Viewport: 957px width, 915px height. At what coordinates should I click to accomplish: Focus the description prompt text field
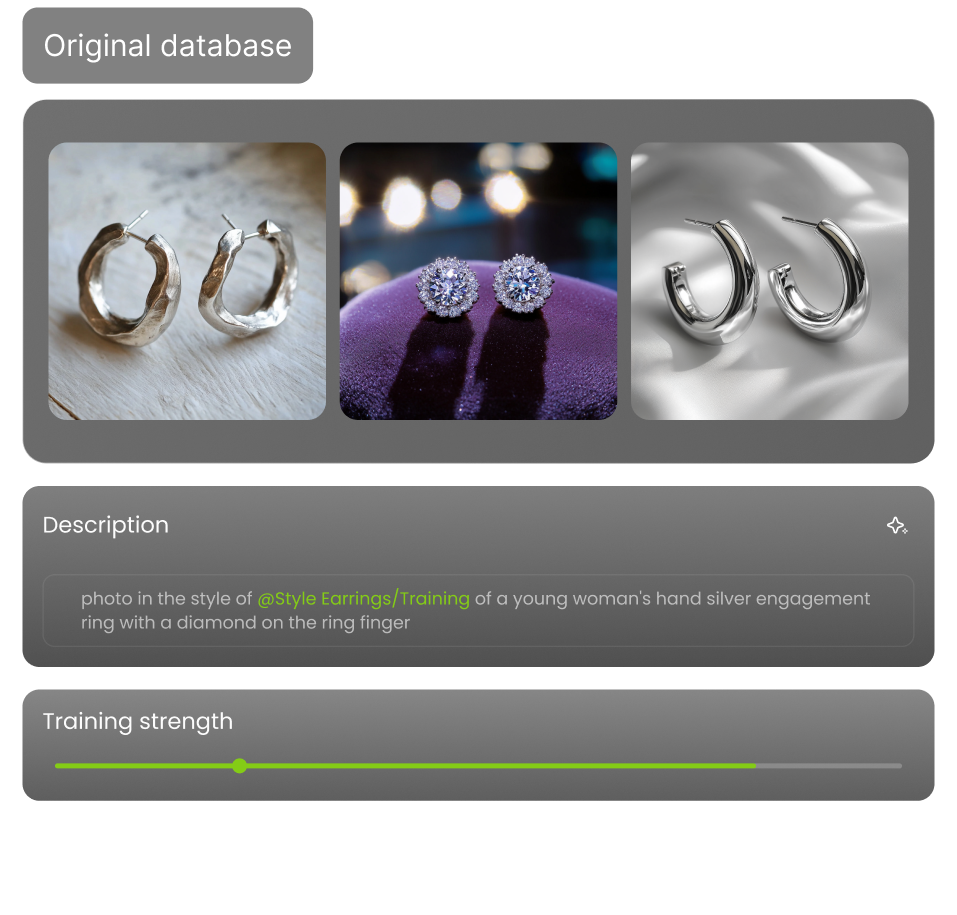coord(478,610)
